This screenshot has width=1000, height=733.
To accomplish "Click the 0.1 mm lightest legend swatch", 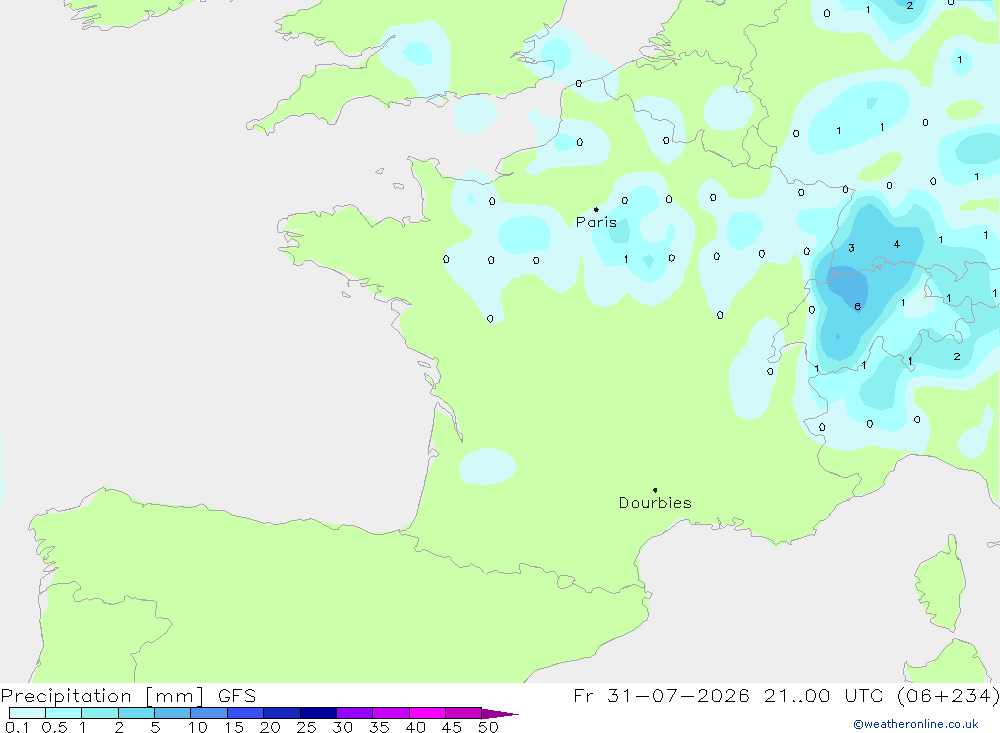I will tap(27, 713).
